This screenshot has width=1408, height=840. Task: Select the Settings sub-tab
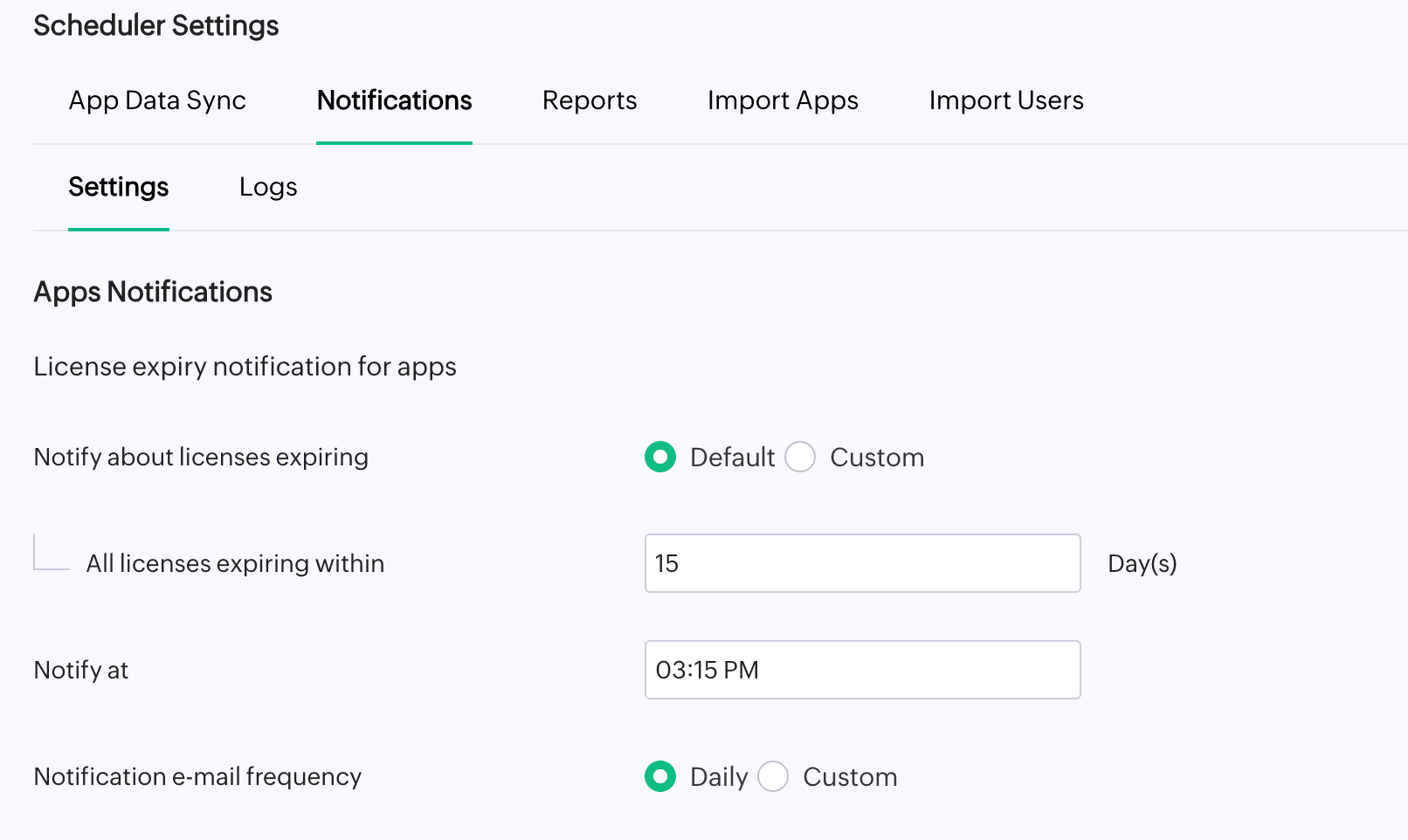[x=119, y=187]
